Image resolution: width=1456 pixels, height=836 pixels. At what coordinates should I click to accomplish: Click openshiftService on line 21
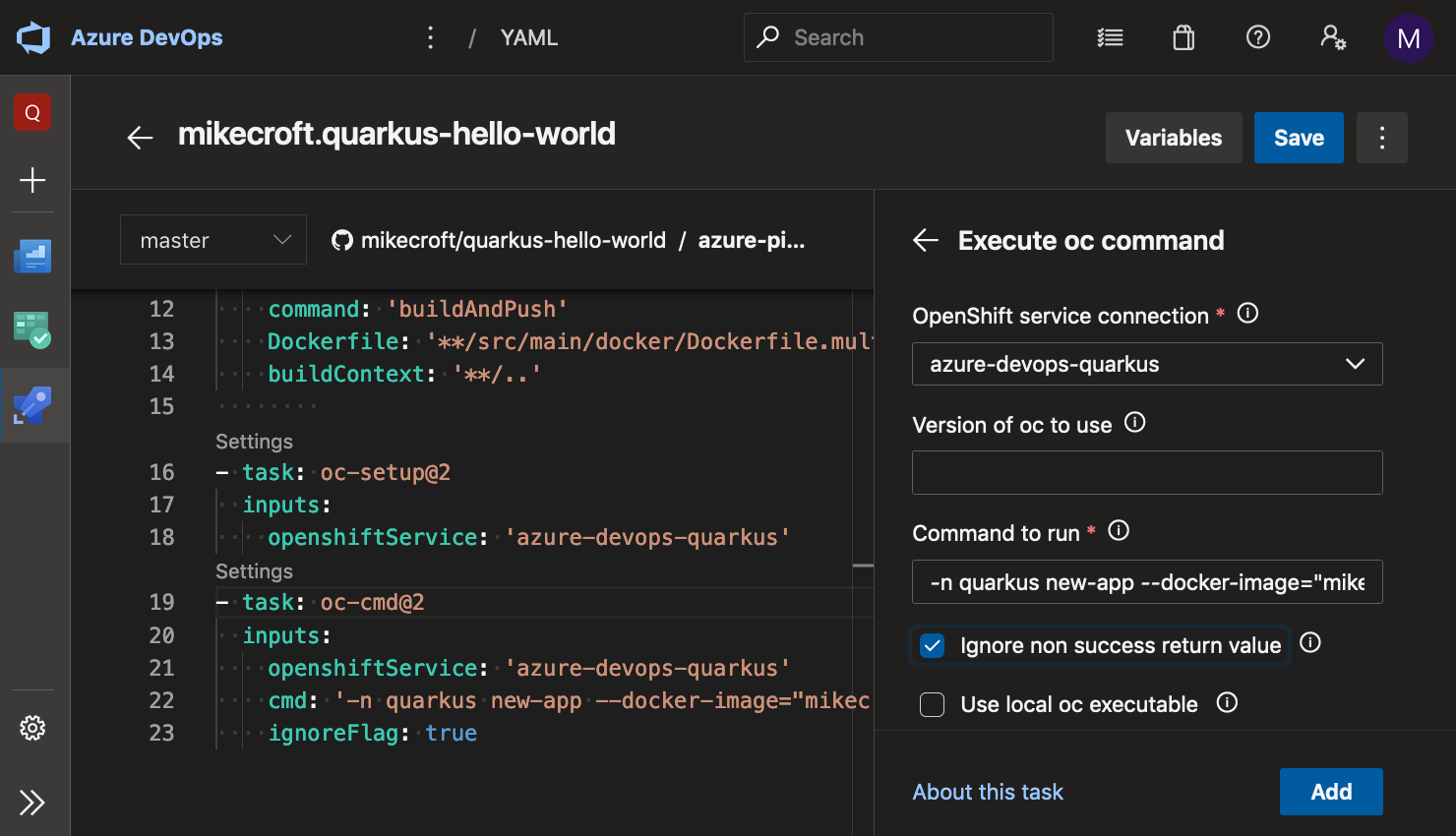click(373, 668)
